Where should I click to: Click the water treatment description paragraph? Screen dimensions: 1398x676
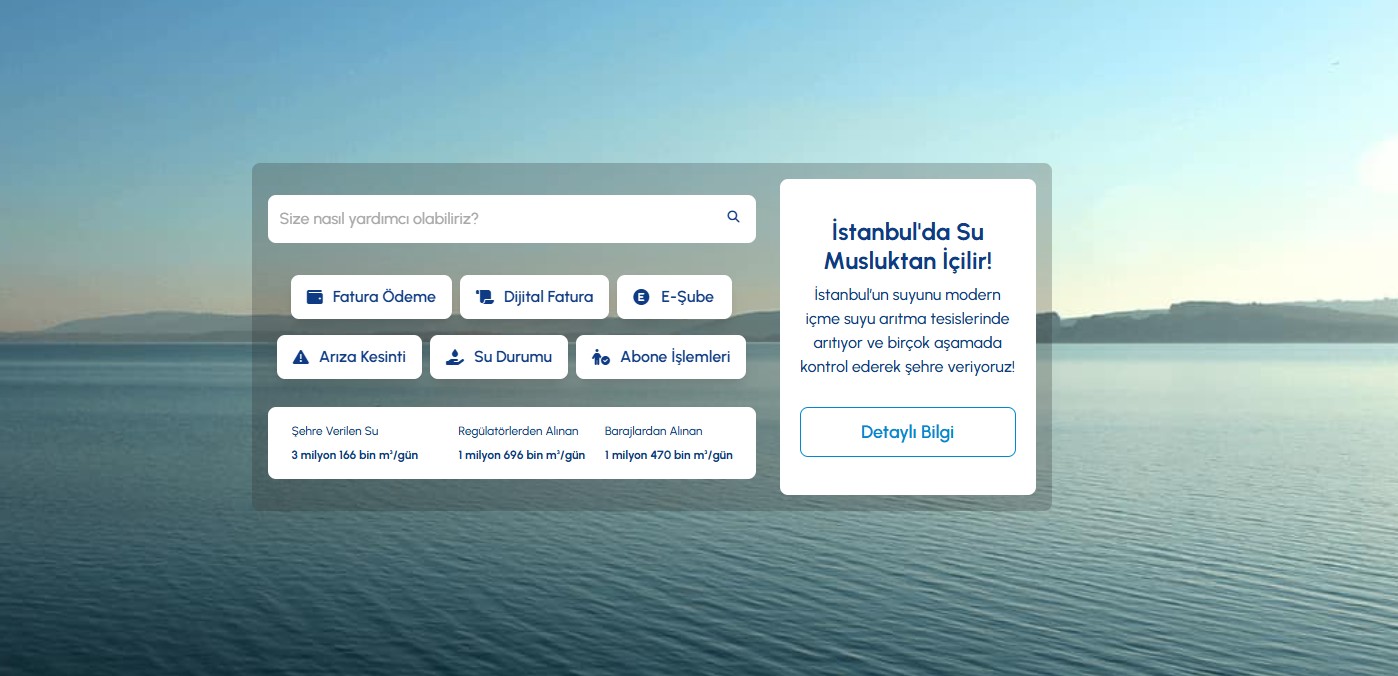907,331
